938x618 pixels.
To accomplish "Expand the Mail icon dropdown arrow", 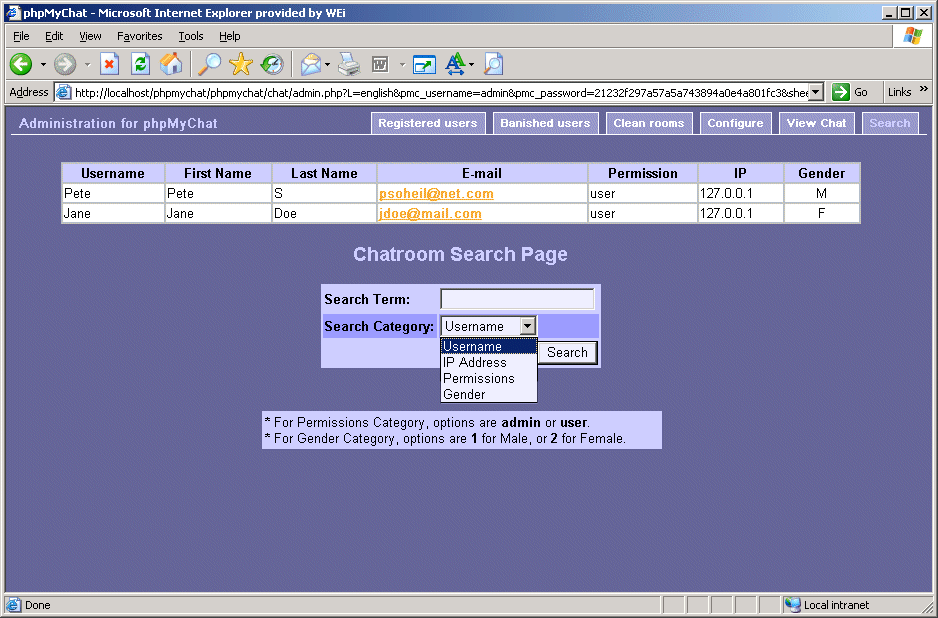I will [327, 65].
